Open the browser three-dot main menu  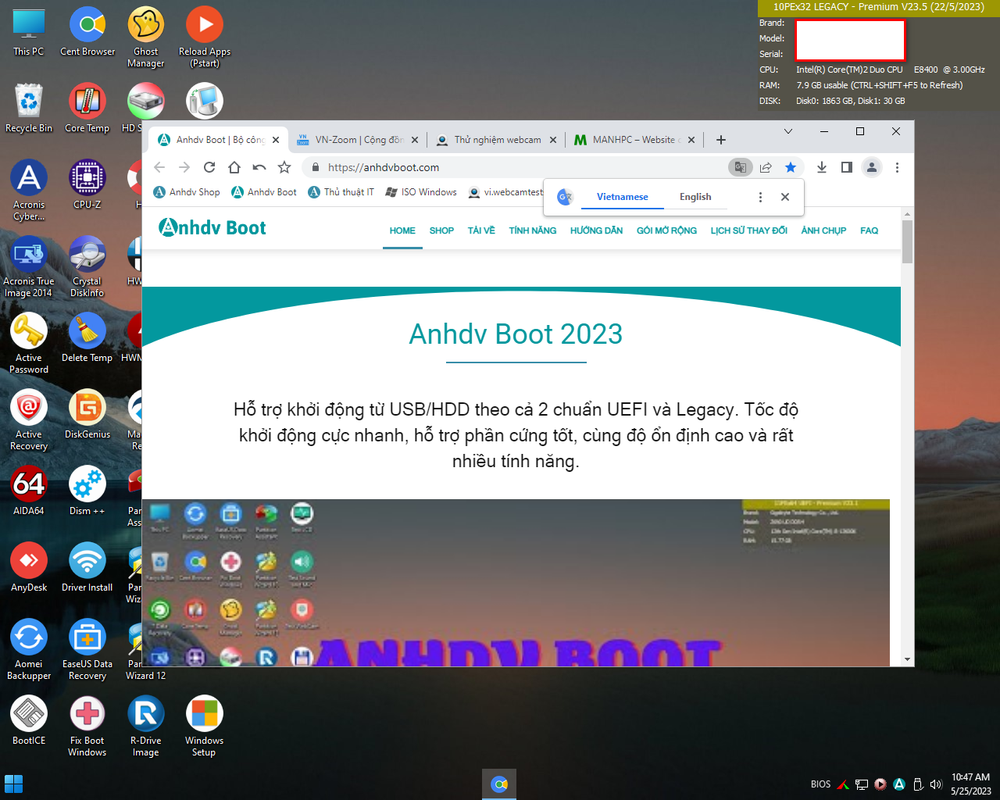point(897,167)
